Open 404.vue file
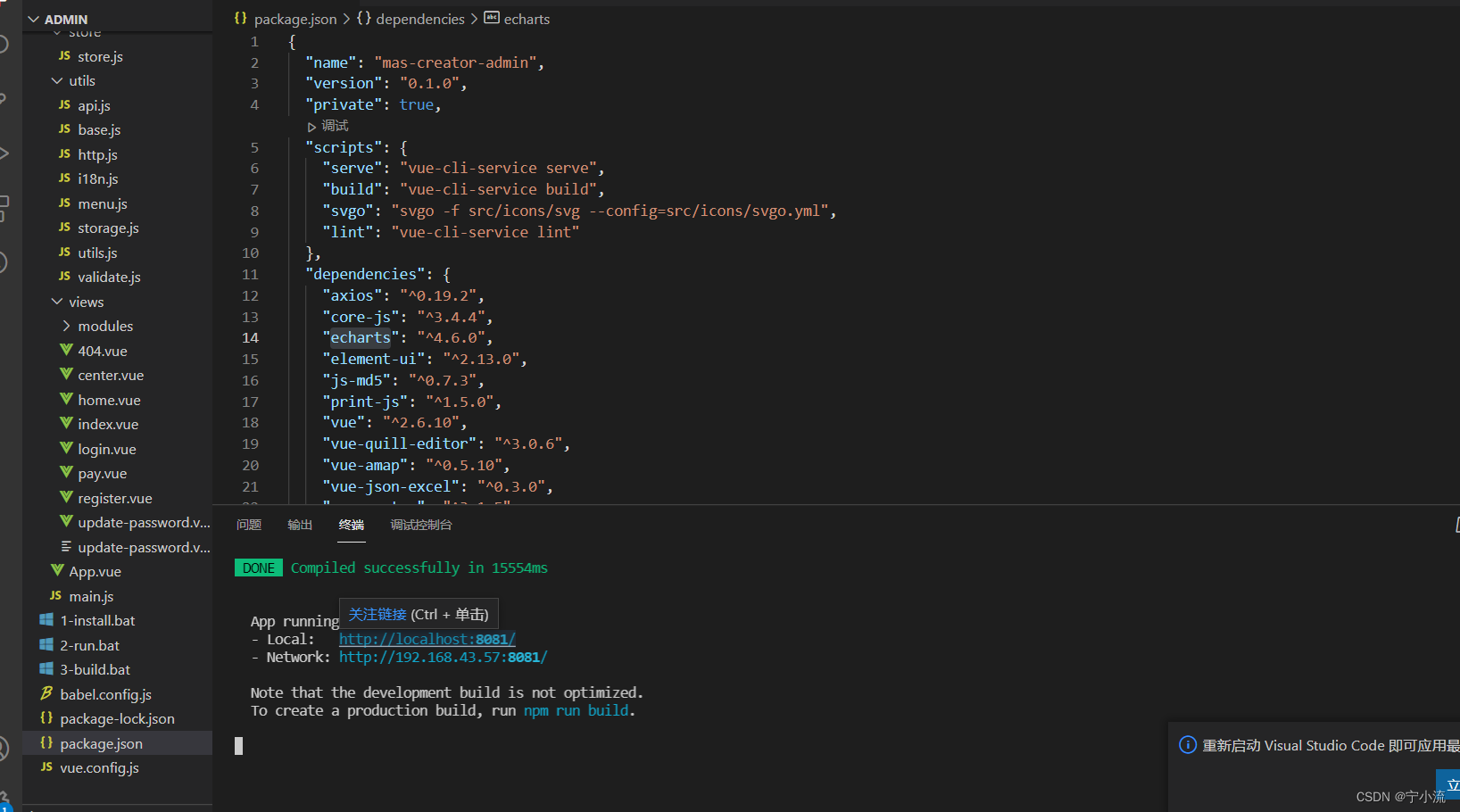 [x=102, y=351]
